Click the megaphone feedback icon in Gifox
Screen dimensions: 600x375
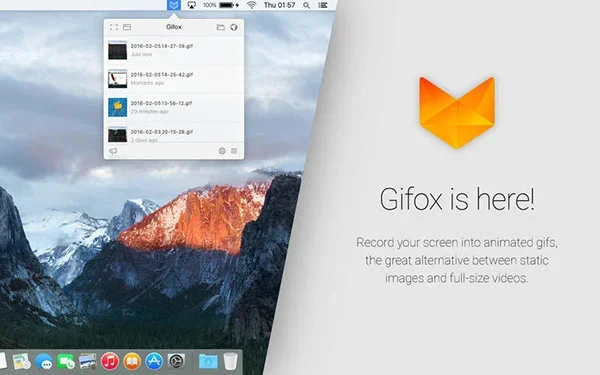[x=113, y=151]
